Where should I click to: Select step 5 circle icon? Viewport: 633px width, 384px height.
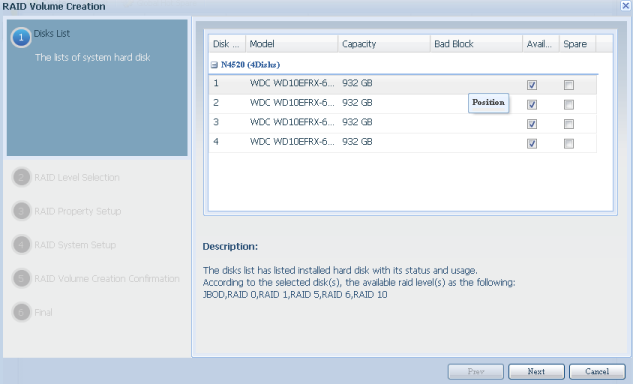(x=21, y=278)
